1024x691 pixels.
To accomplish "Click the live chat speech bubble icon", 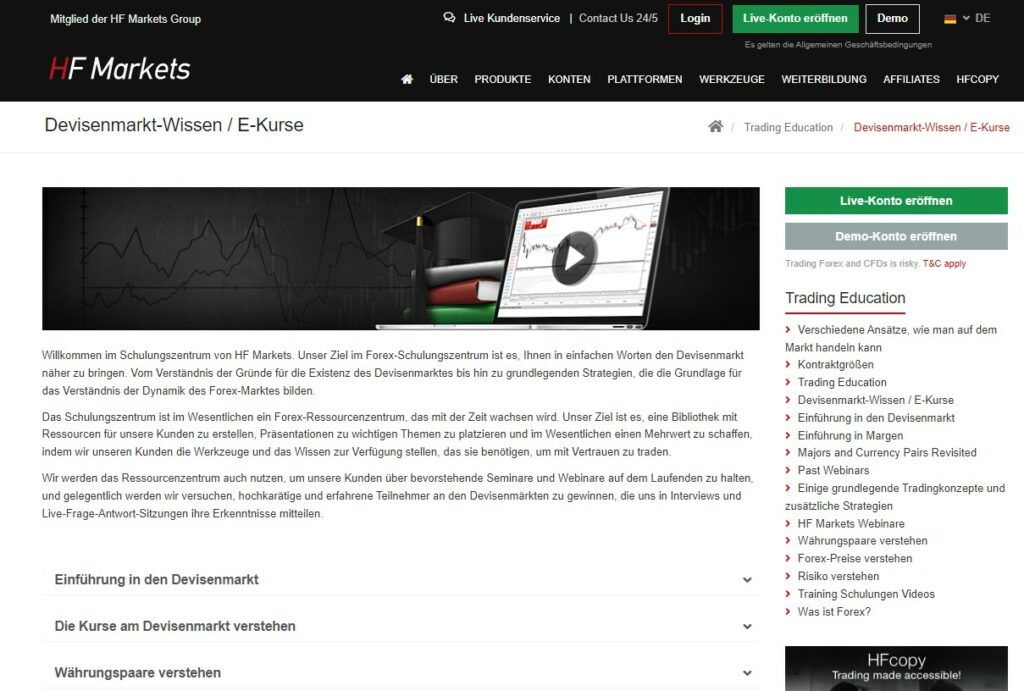I will [x=449, y=18].
